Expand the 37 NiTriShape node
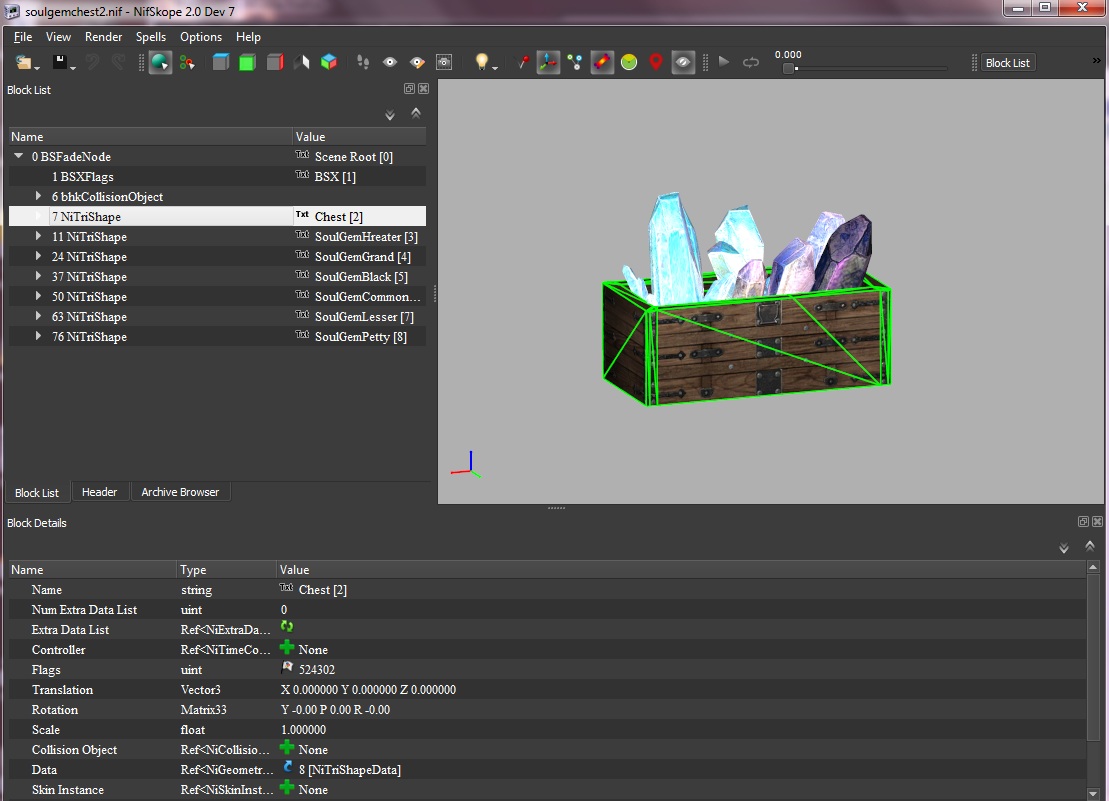Image resolution: width=1109 pixels, height=801 pixels. click(x=38, y=276)
